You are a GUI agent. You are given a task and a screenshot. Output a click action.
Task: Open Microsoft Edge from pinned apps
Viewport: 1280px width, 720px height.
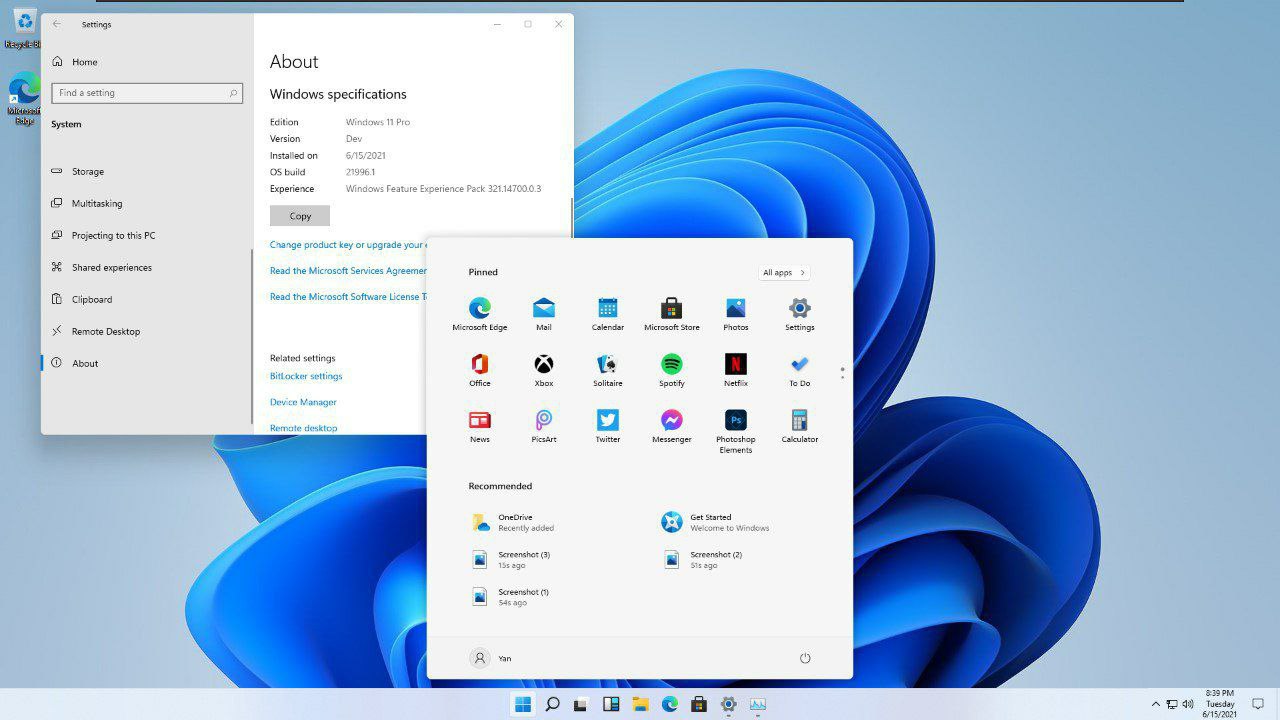point(480,314)
